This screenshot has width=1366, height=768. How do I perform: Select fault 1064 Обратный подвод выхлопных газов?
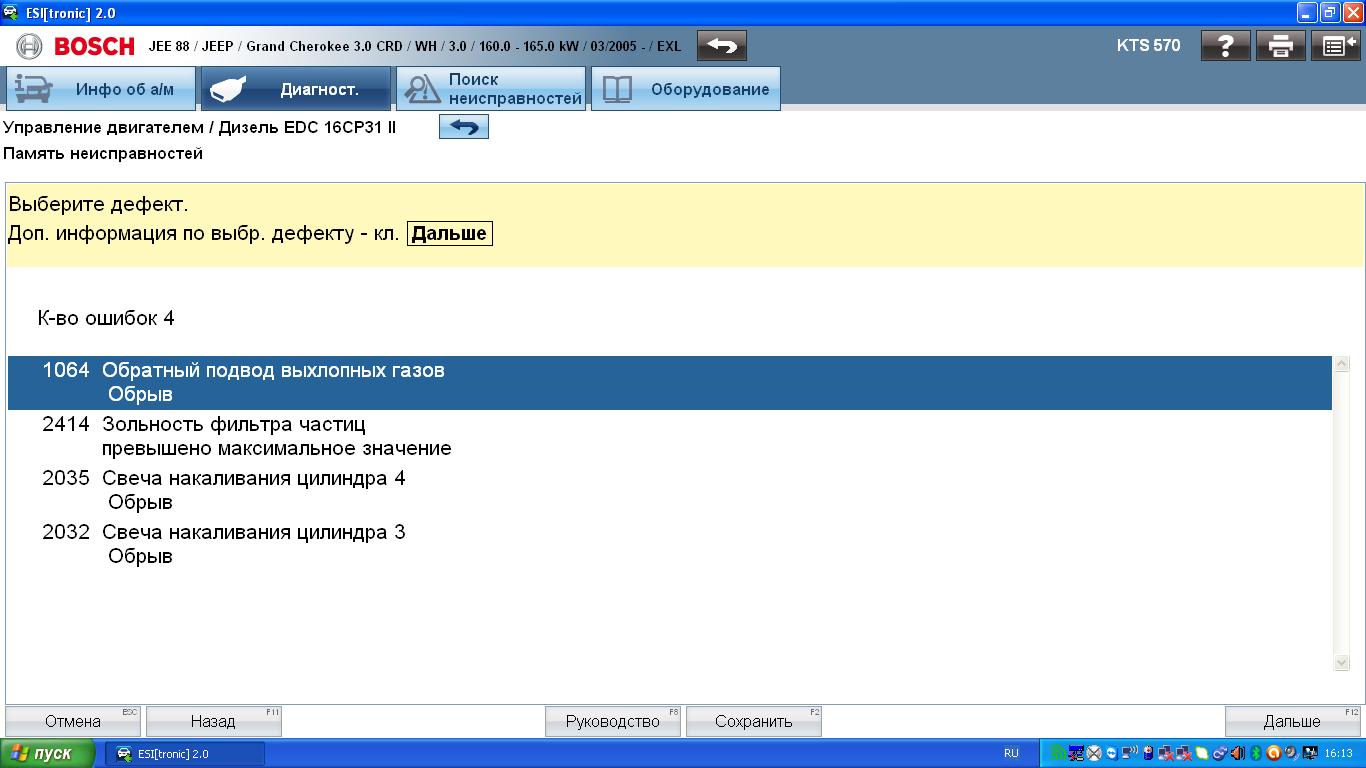coord(670,382)
